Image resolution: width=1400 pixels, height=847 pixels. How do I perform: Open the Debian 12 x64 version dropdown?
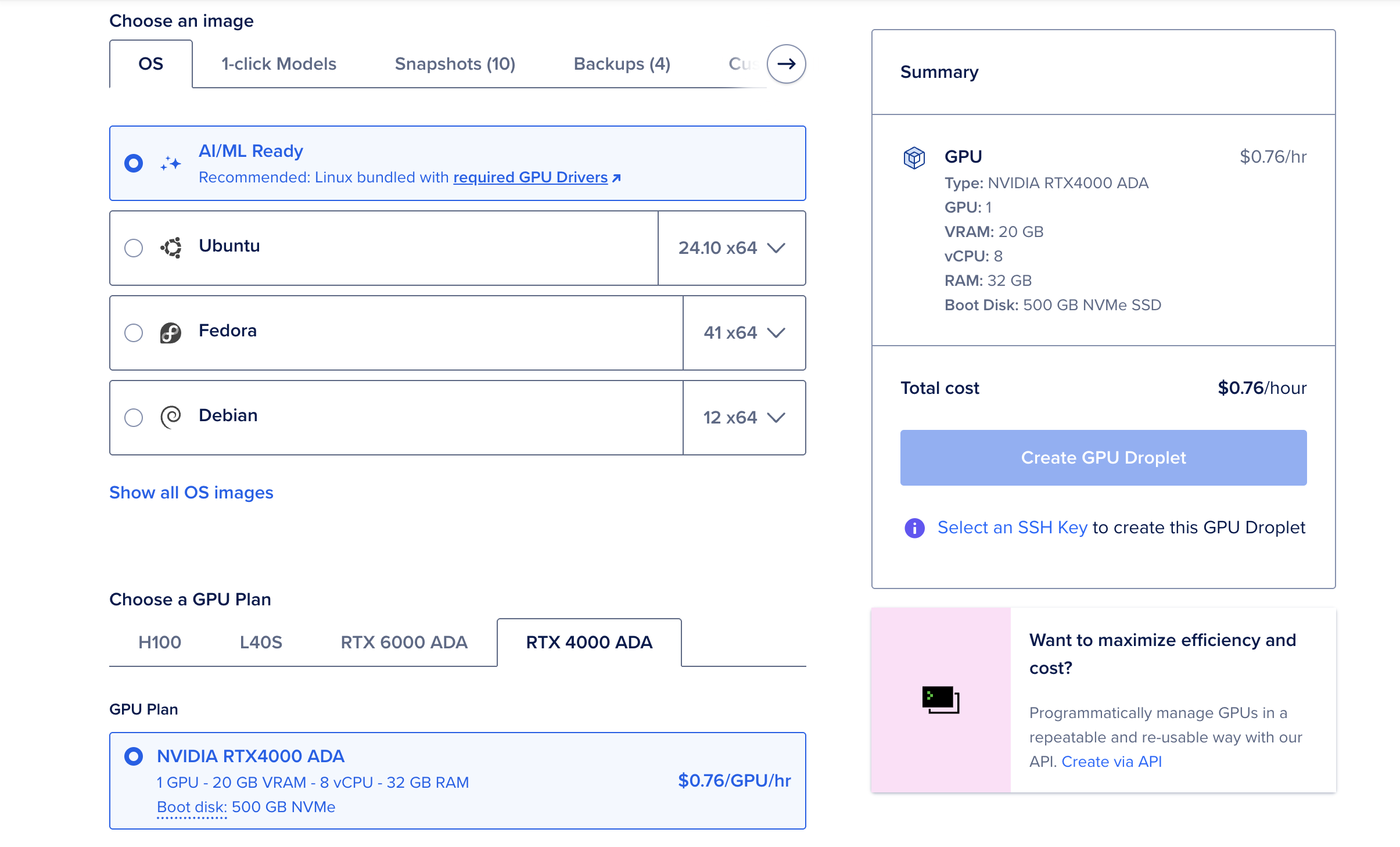(744, 418)
